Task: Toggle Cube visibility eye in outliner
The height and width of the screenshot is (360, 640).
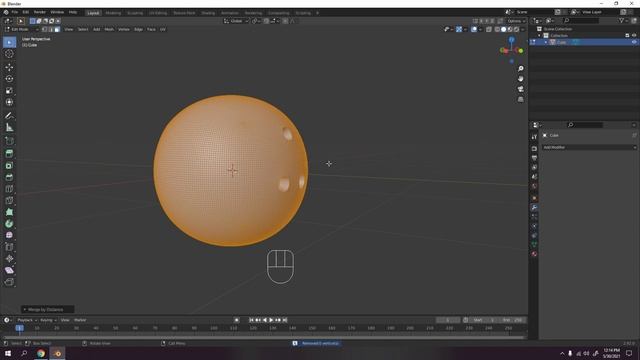Action: [x=634, y=42]
